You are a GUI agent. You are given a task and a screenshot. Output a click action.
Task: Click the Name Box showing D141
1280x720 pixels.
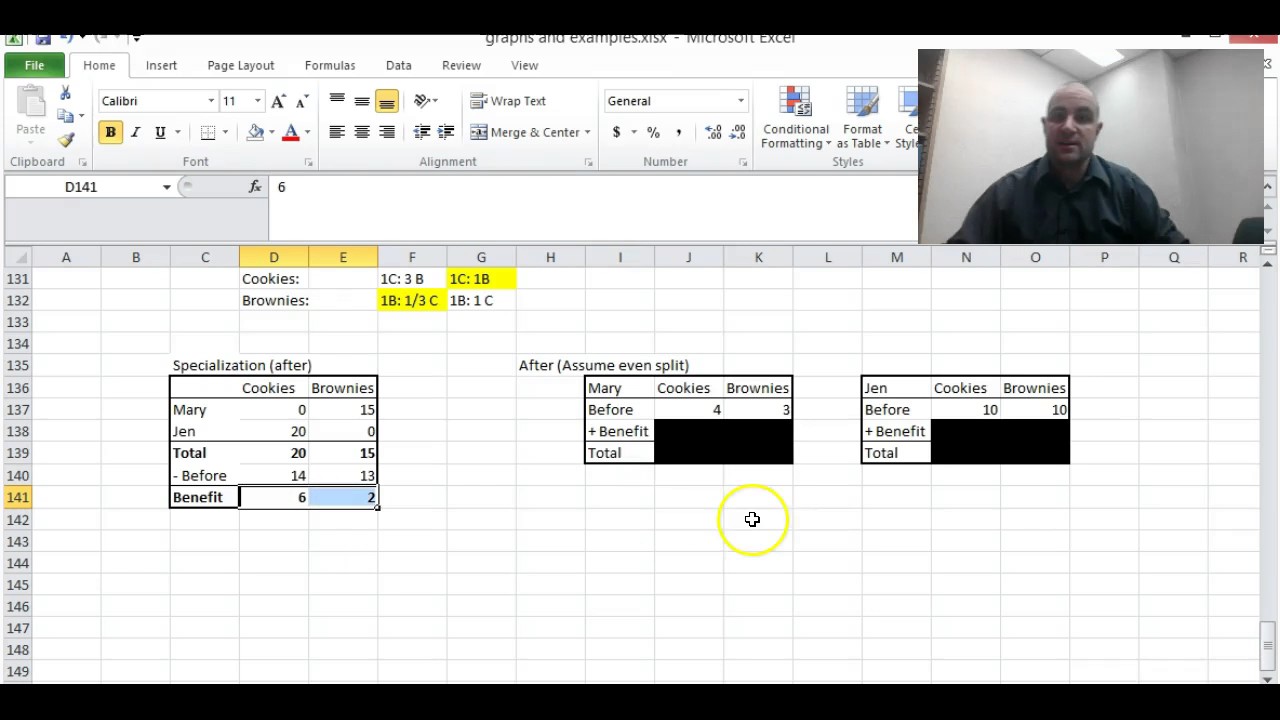click(x=82, y=187)
